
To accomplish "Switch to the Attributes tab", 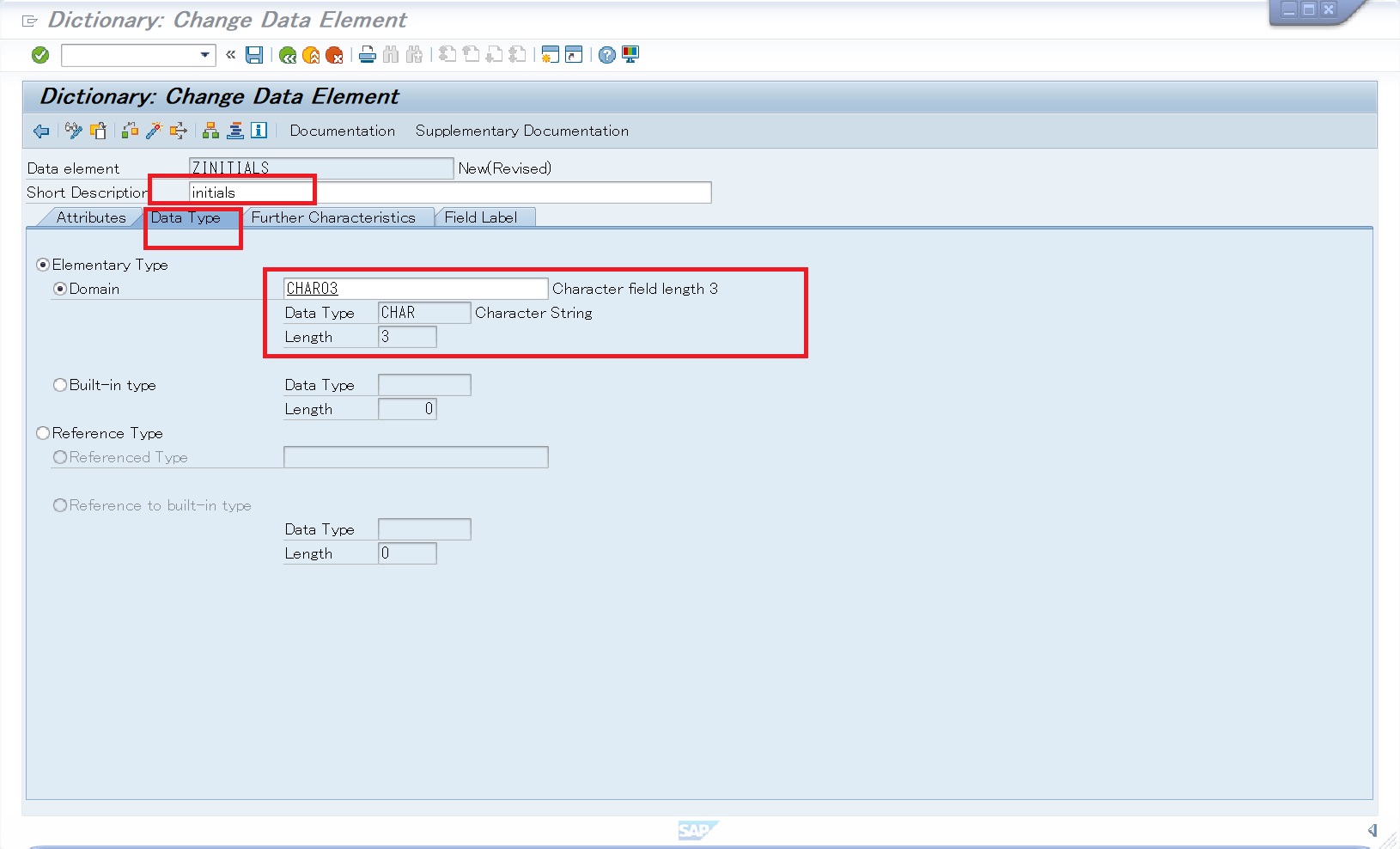I will click(91, 217).
